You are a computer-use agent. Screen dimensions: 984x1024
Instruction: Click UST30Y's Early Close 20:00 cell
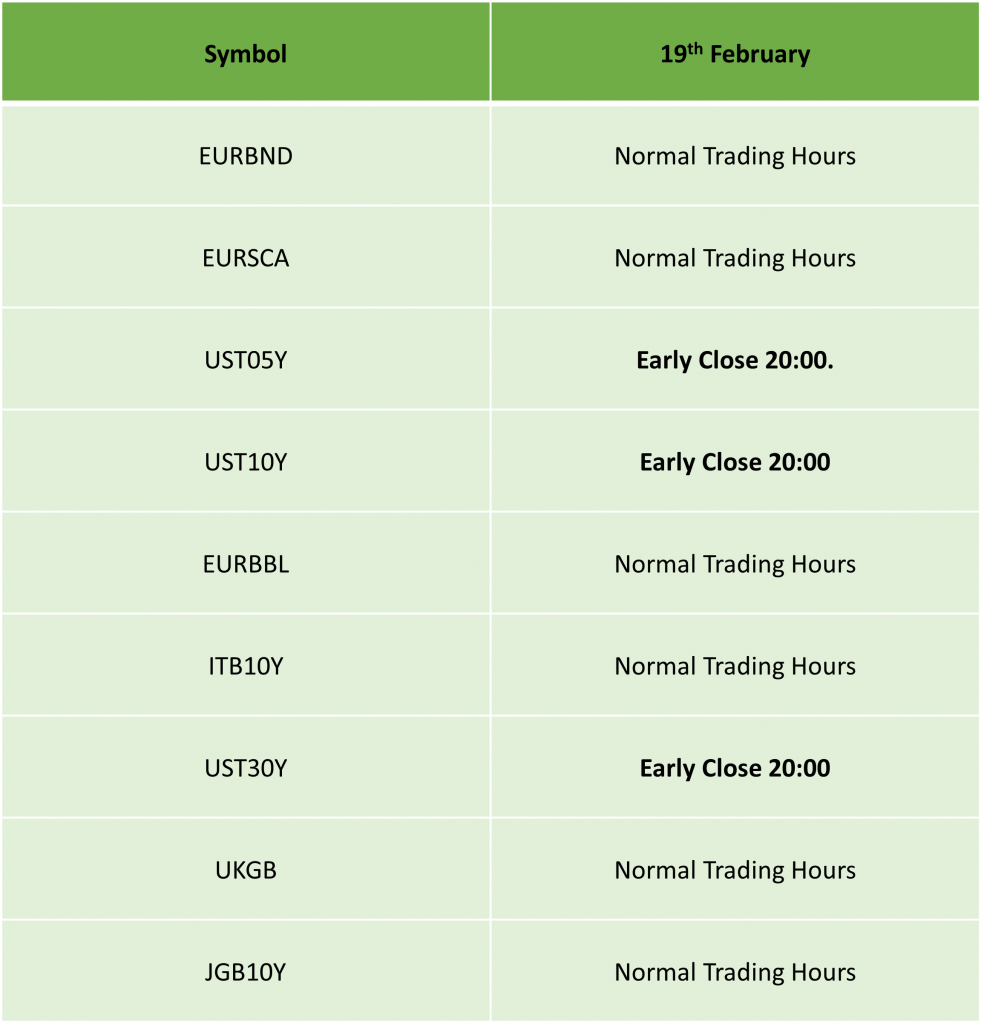[x=735, y=767]
